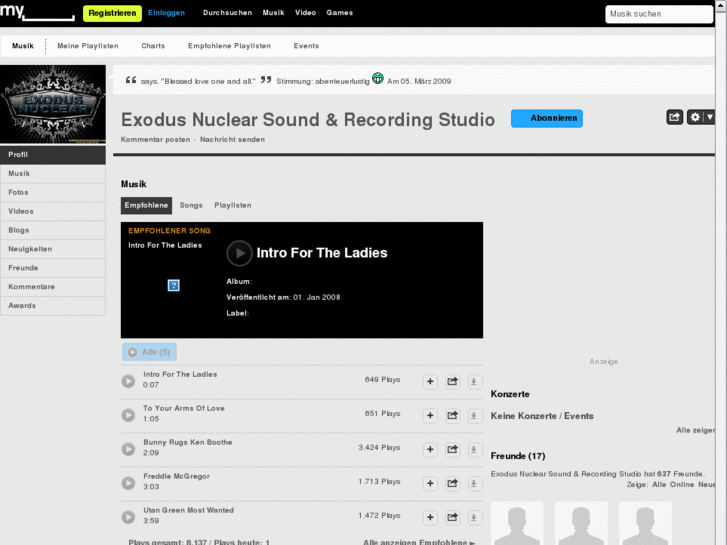
Task: Subscribe using the Abonnieren button
Action: (547, 118)
